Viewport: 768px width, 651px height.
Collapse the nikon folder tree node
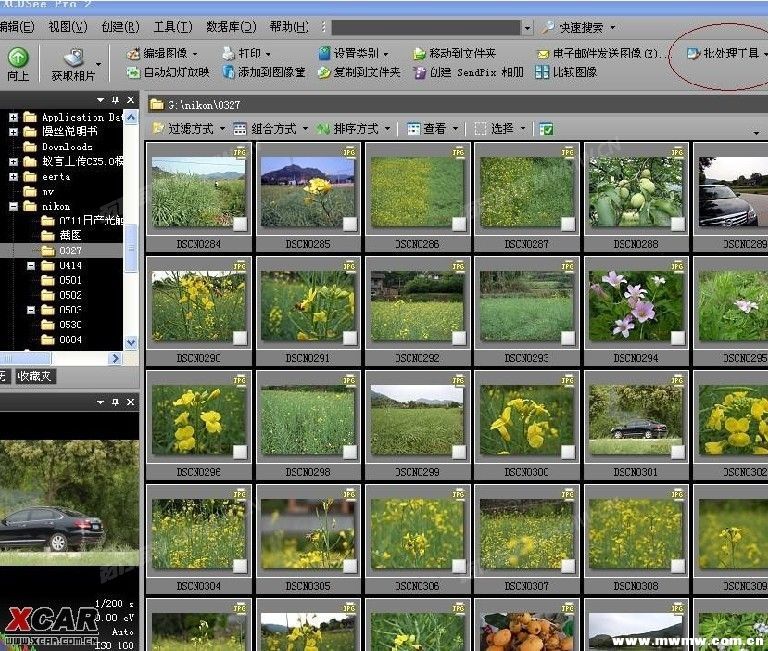(x=14, y=206)
